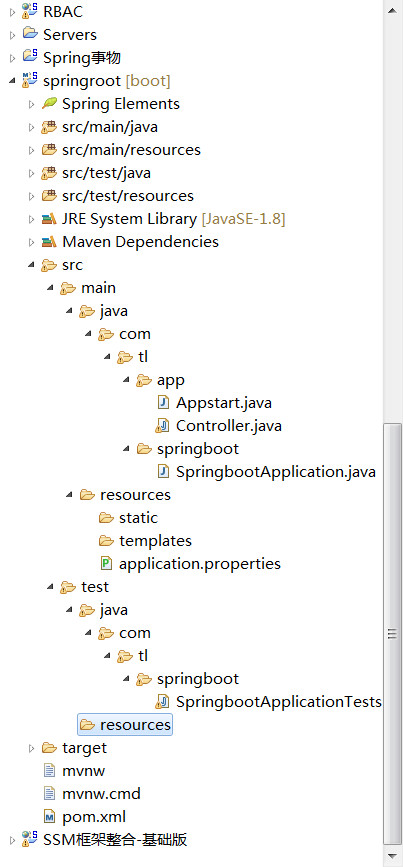Click the Spring Elements leaf icon
The width and height of the screenshot is (403, 867).
click(x=50, y=103)
